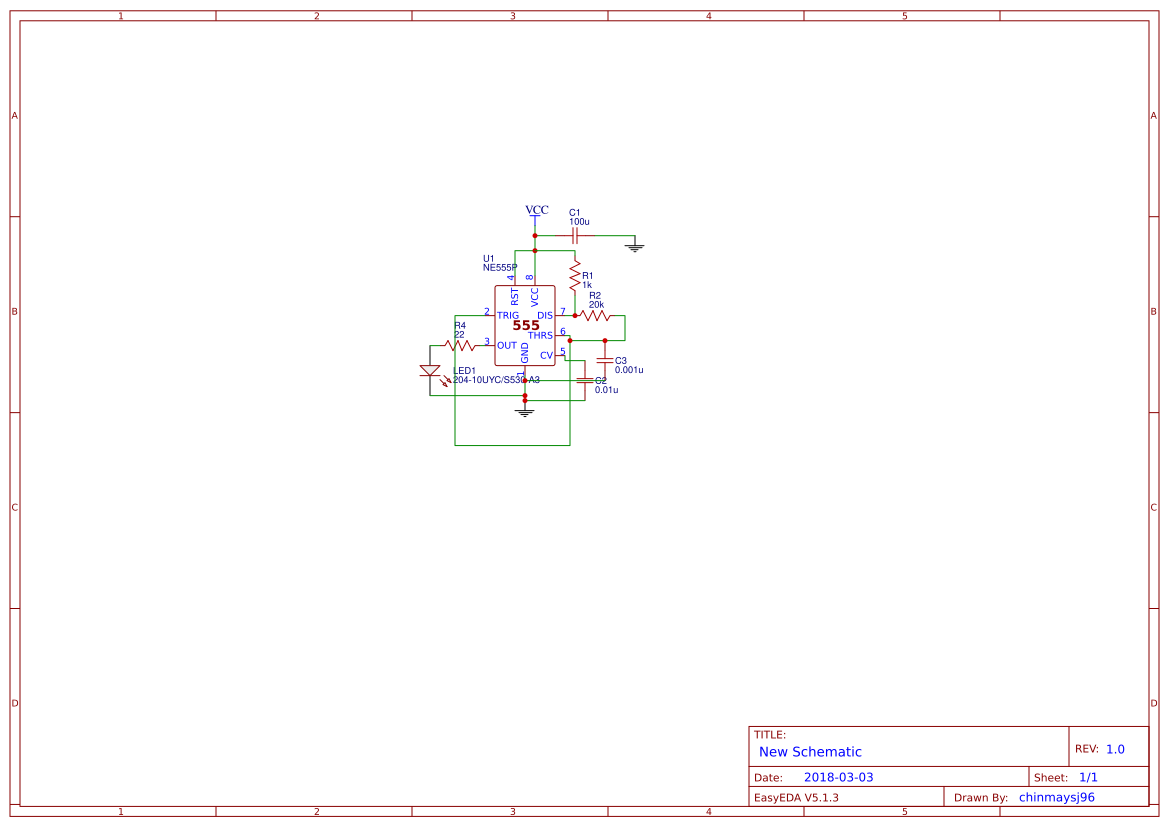
Task: Select resistor R2 symbol
Action: click(592, 314)
